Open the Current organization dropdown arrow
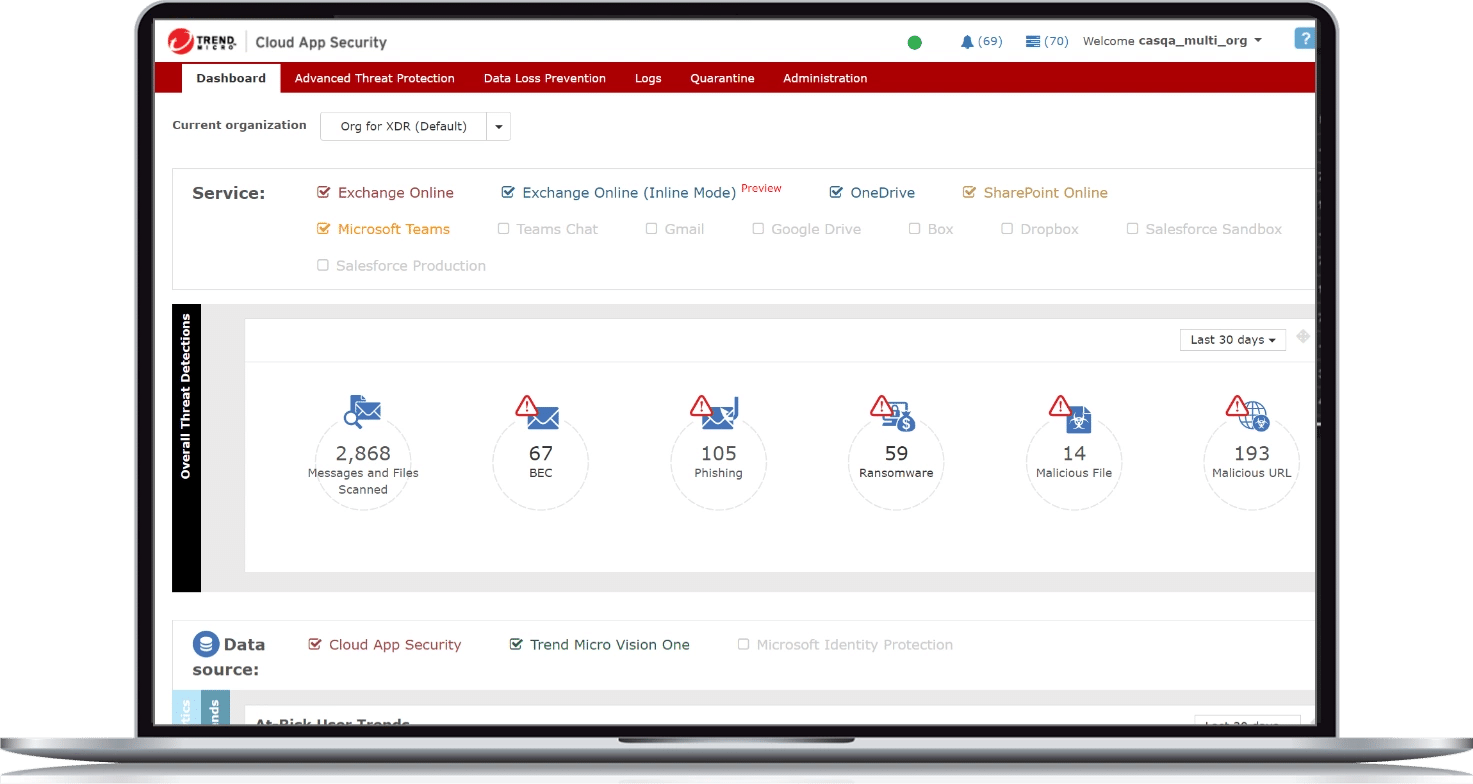1473x784 pixels. click(x=498, y=127)
